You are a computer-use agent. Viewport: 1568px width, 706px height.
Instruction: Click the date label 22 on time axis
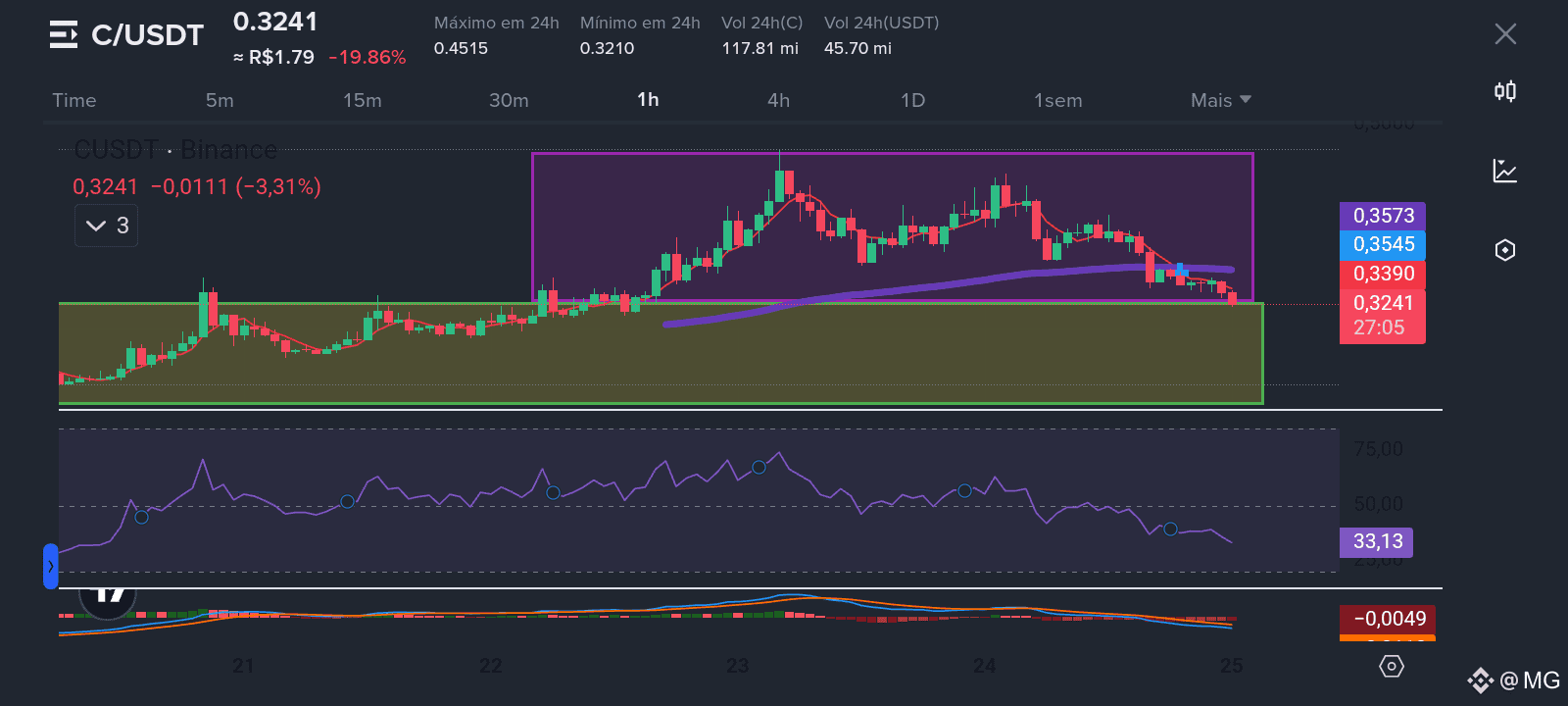click(x=490, y=666)
